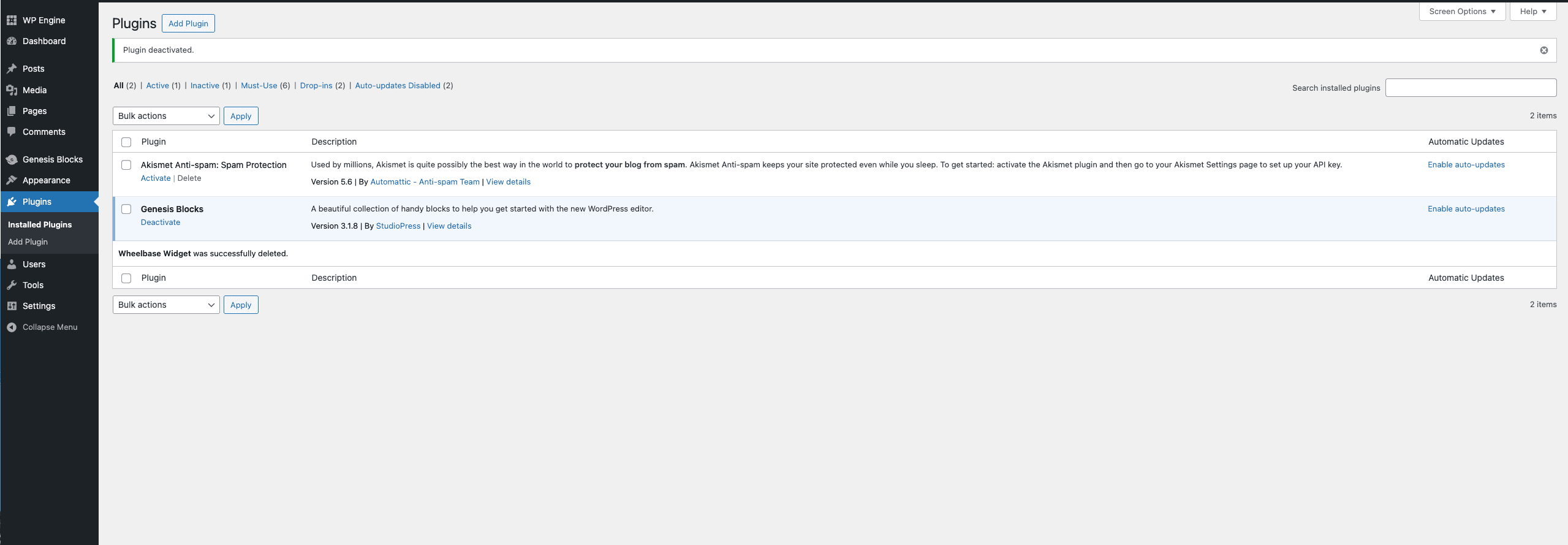Click the Comments bubble icon
1568x545 pixels.
coord(12,132)
